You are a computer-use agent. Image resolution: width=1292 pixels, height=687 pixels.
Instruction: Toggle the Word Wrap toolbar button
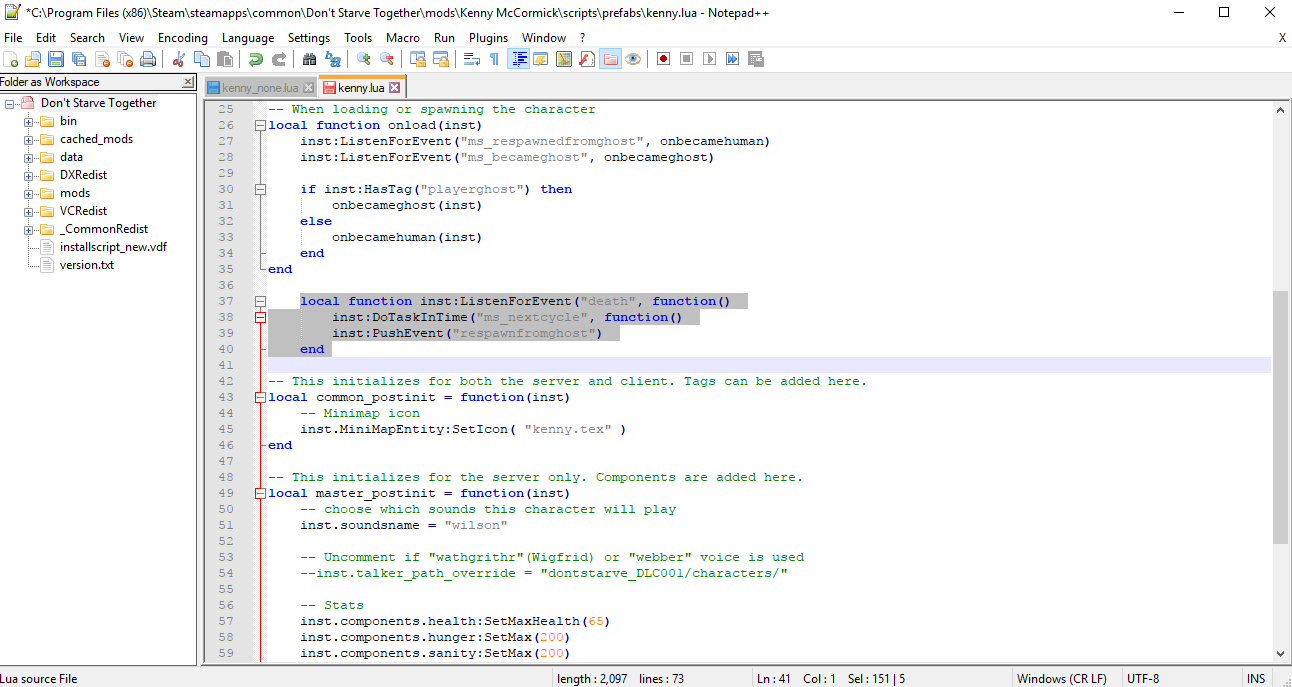(471, 60)
